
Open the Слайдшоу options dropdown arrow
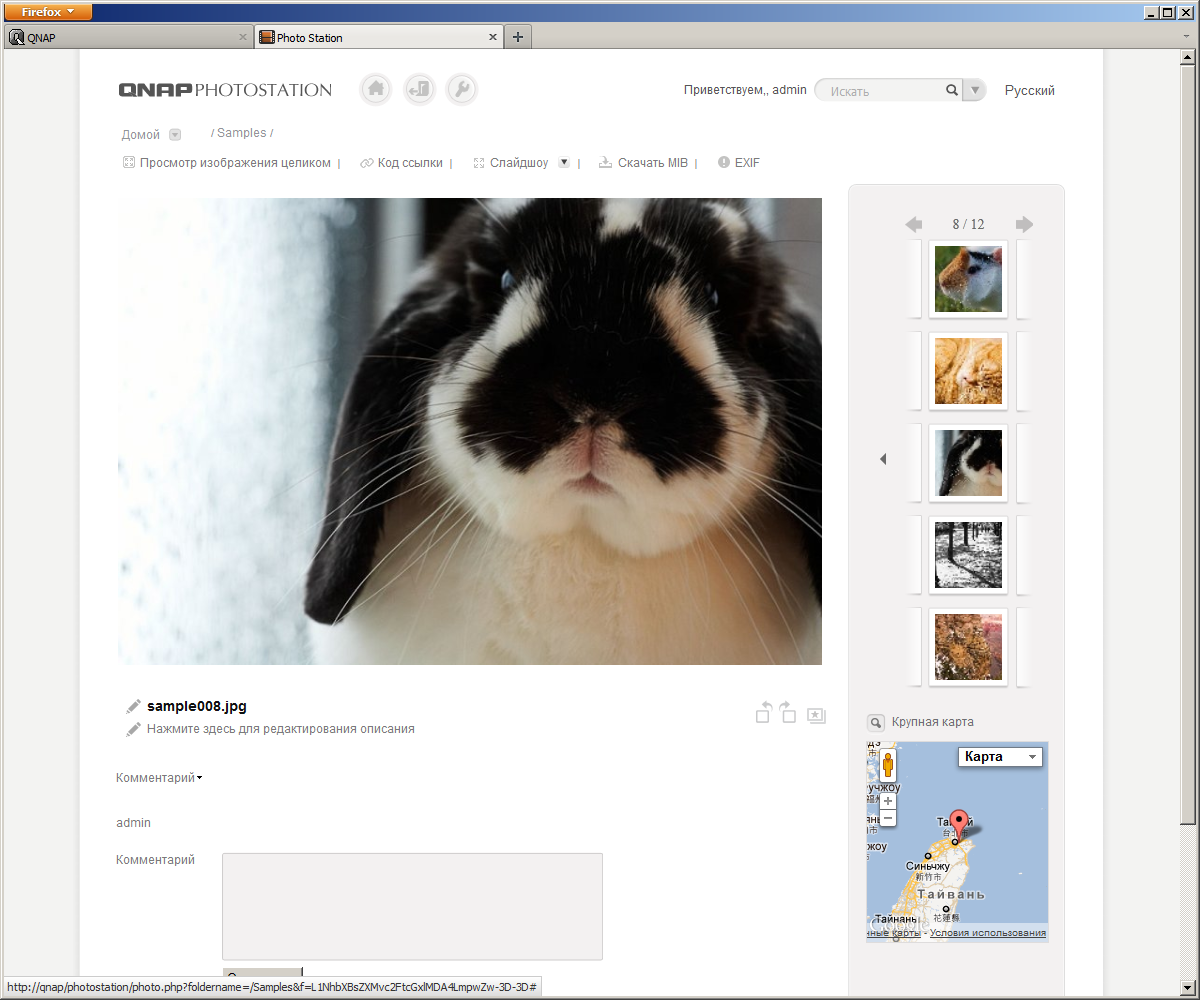point(564,162)
